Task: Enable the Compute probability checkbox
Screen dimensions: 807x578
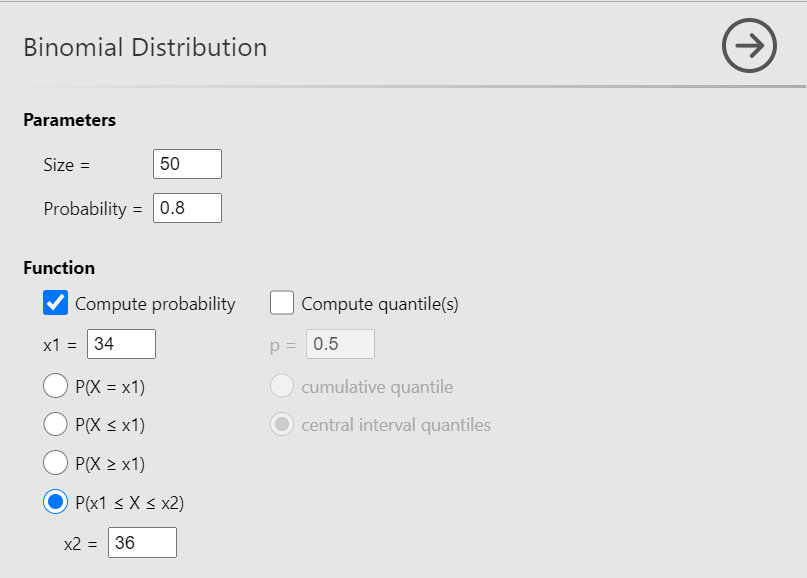Action: click(x=56, y=303)
